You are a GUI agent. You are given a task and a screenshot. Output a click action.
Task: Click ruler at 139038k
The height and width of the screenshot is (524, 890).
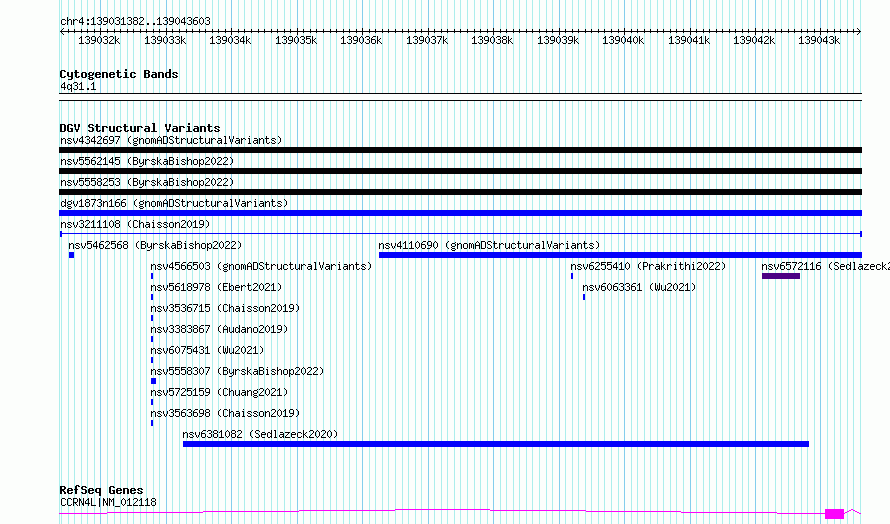(492, 40)
